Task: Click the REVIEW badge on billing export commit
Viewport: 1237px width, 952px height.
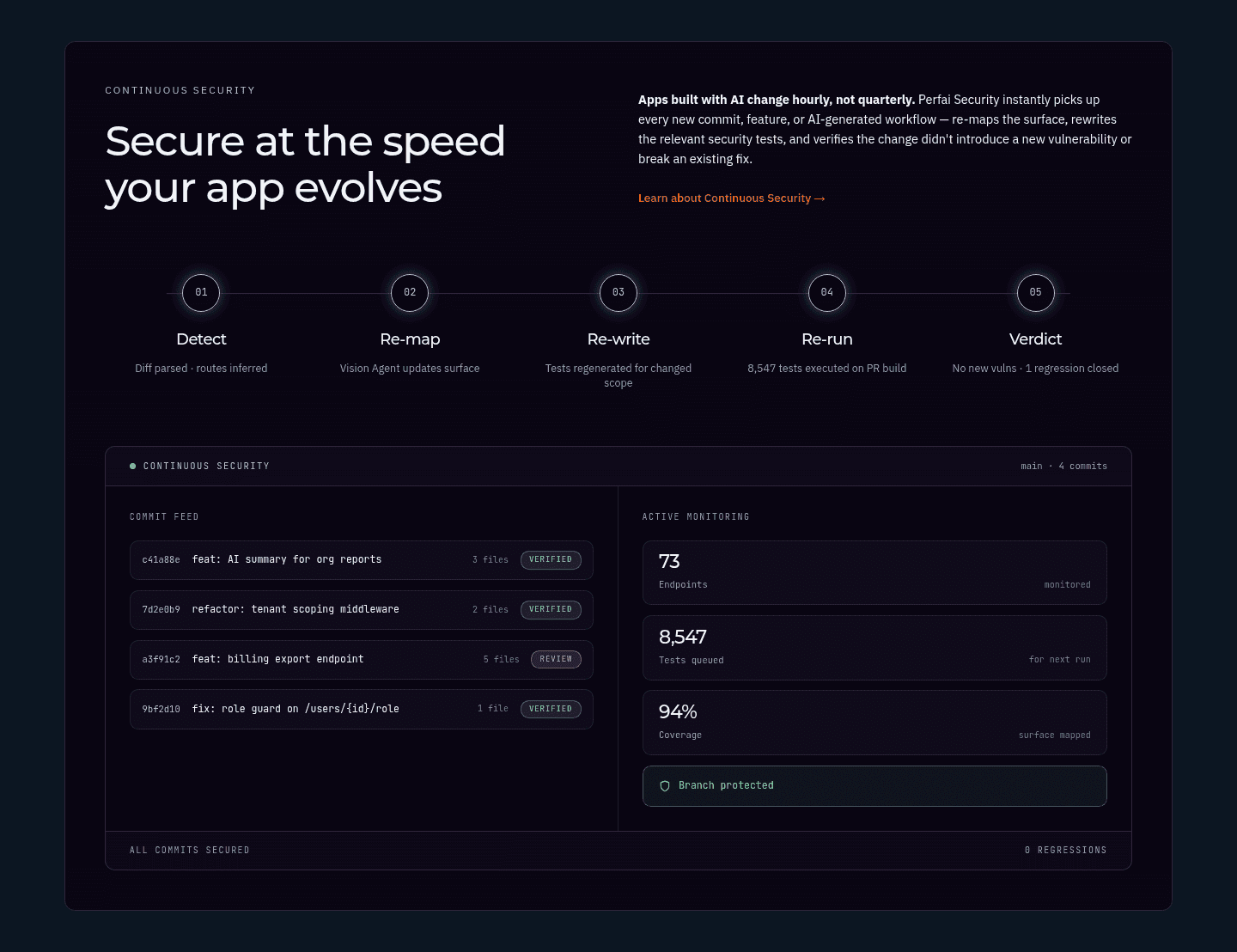Action: 556,660
